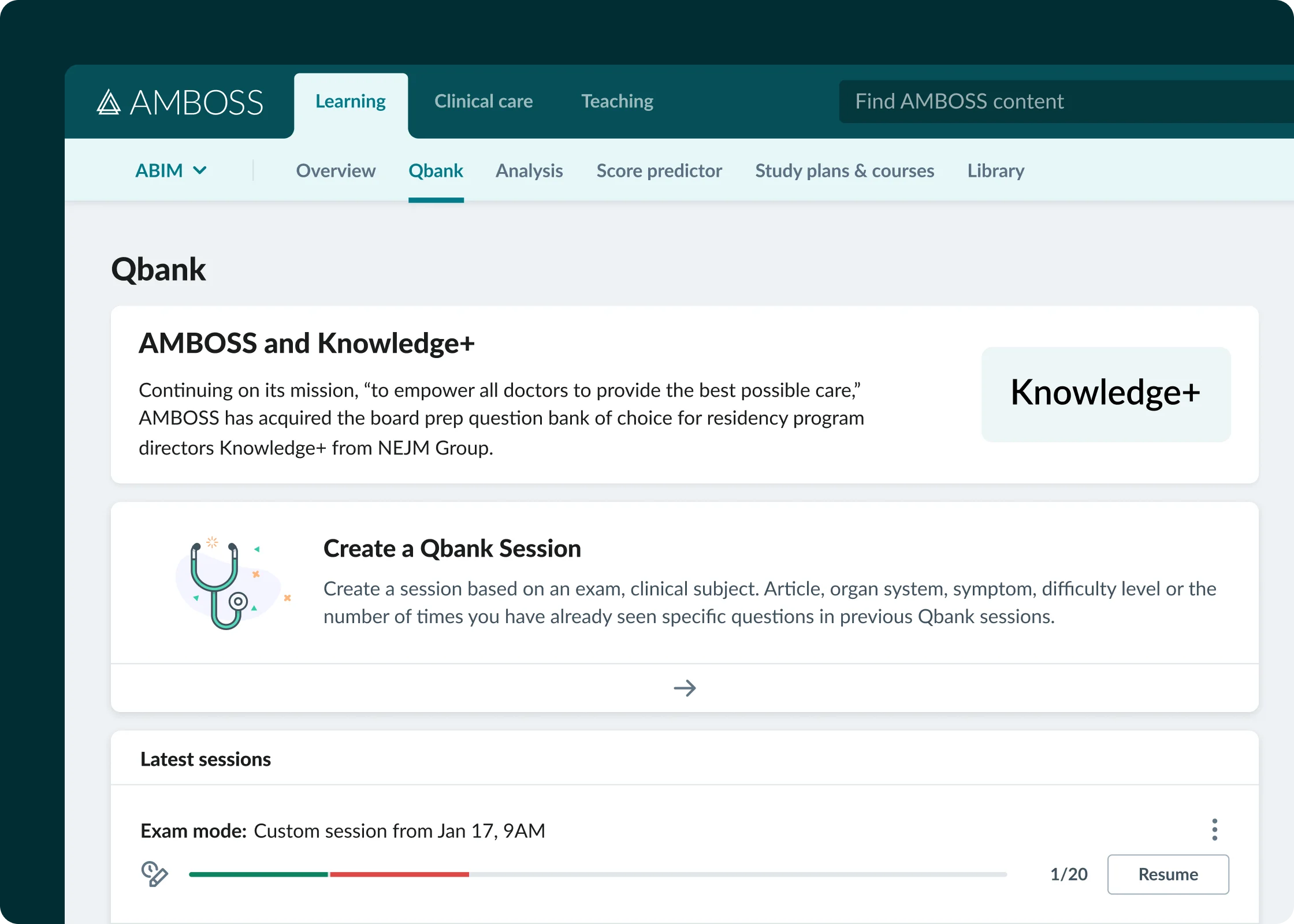This screenshot has height=924, width=1294.
Task: Click the Find AMBOSS content search field
Action: point(1063,102)
